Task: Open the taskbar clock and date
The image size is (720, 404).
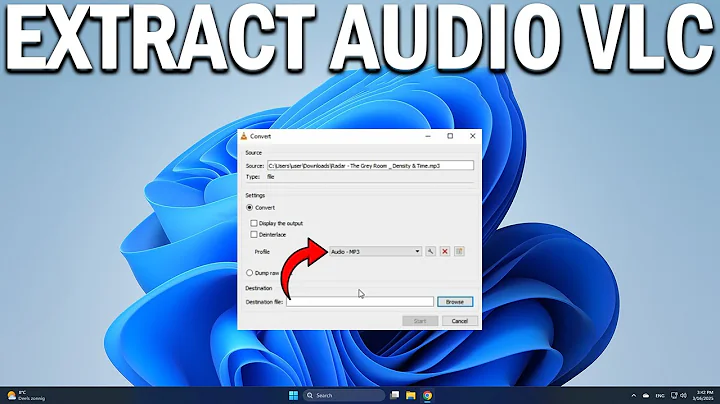Action: 705,395
